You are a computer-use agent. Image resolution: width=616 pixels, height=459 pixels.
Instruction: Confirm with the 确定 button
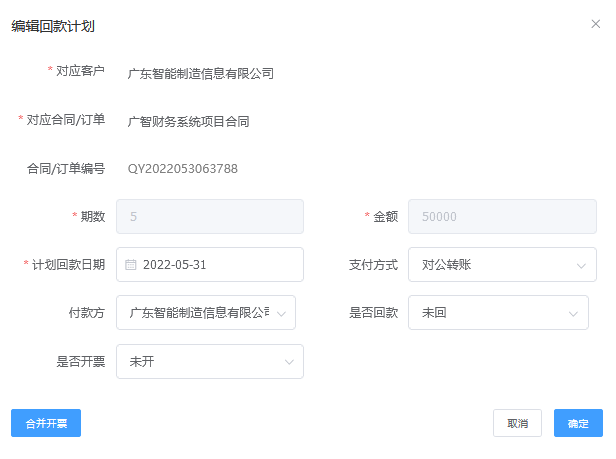coord(578,423)
